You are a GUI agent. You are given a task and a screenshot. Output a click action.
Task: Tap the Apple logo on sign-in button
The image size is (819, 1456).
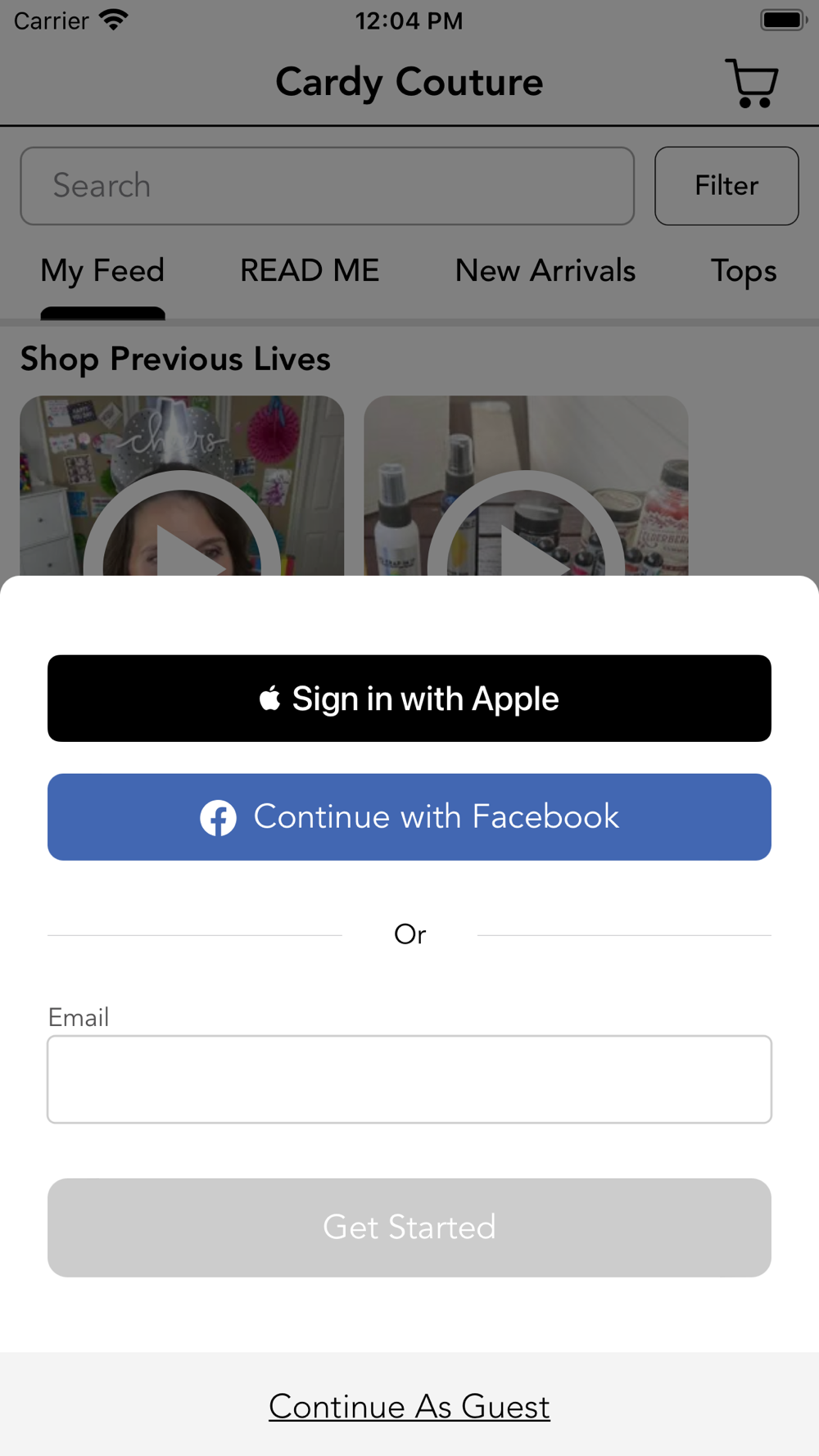[269, 699]
